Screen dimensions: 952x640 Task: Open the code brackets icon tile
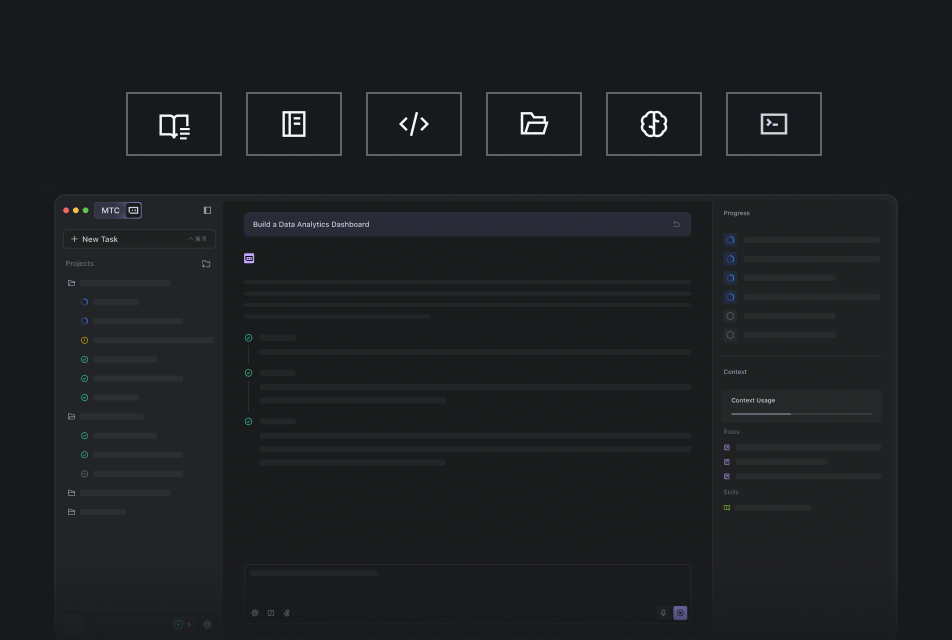point(414,124)
